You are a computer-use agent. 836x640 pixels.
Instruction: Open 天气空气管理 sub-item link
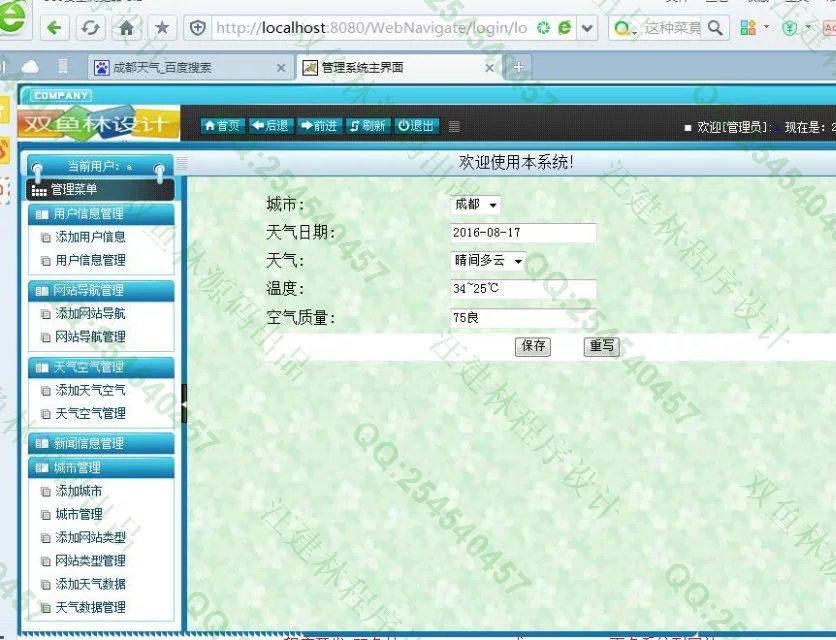[x=90, y=413]
